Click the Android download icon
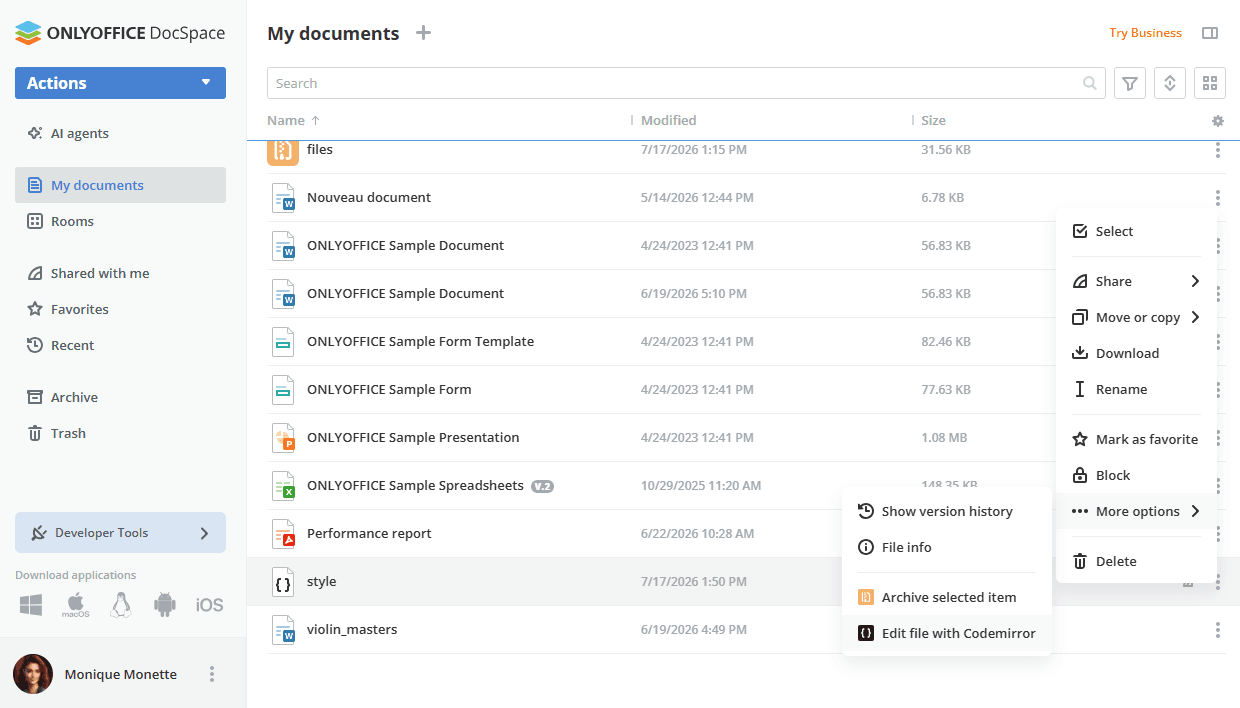The image size is (1240, 708). (x=165, y=604)
